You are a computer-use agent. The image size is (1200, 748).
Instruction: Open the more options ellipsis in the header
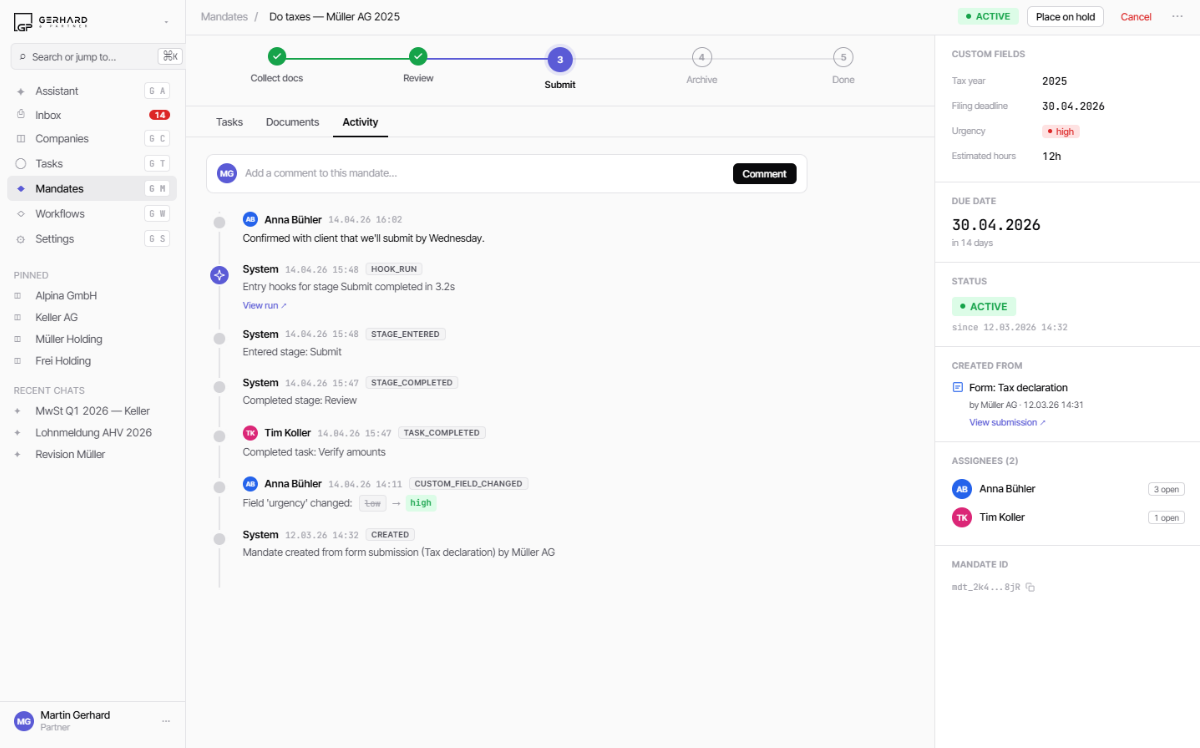point(1177,17)
